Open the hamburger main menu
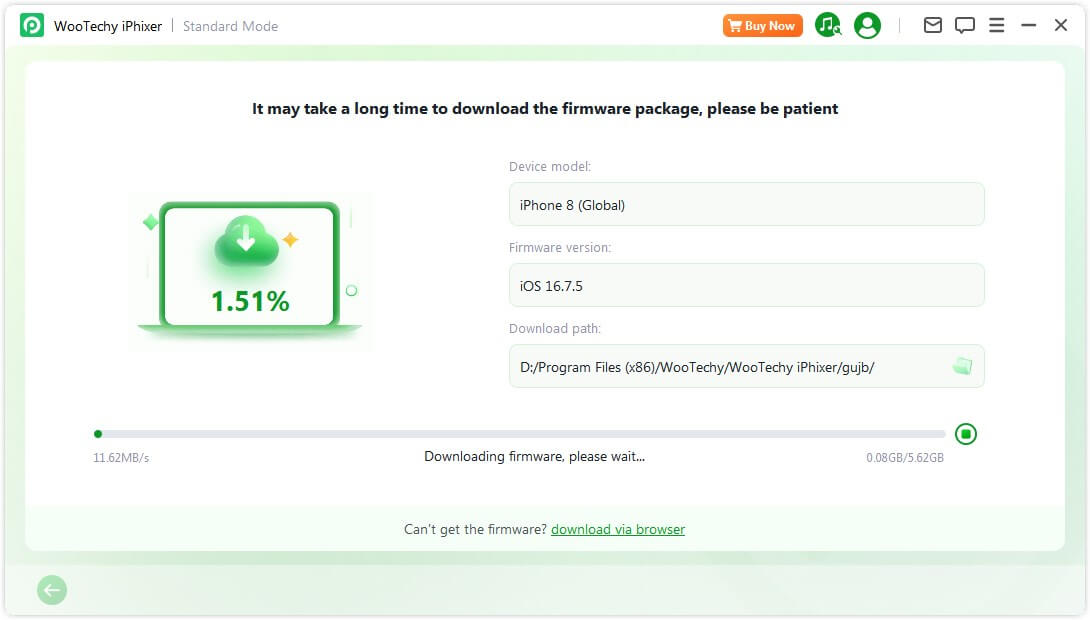 coord(997,26)
